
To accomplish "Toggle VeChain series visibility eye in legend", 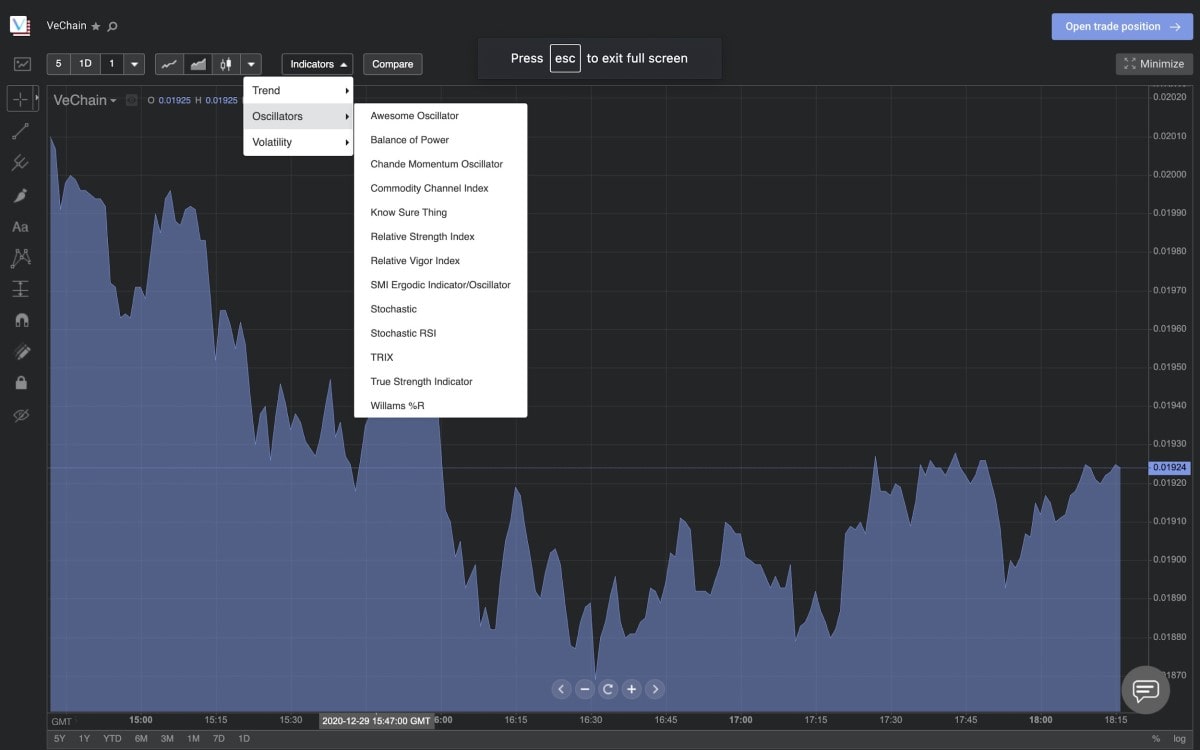I will (x=132, y=100).
